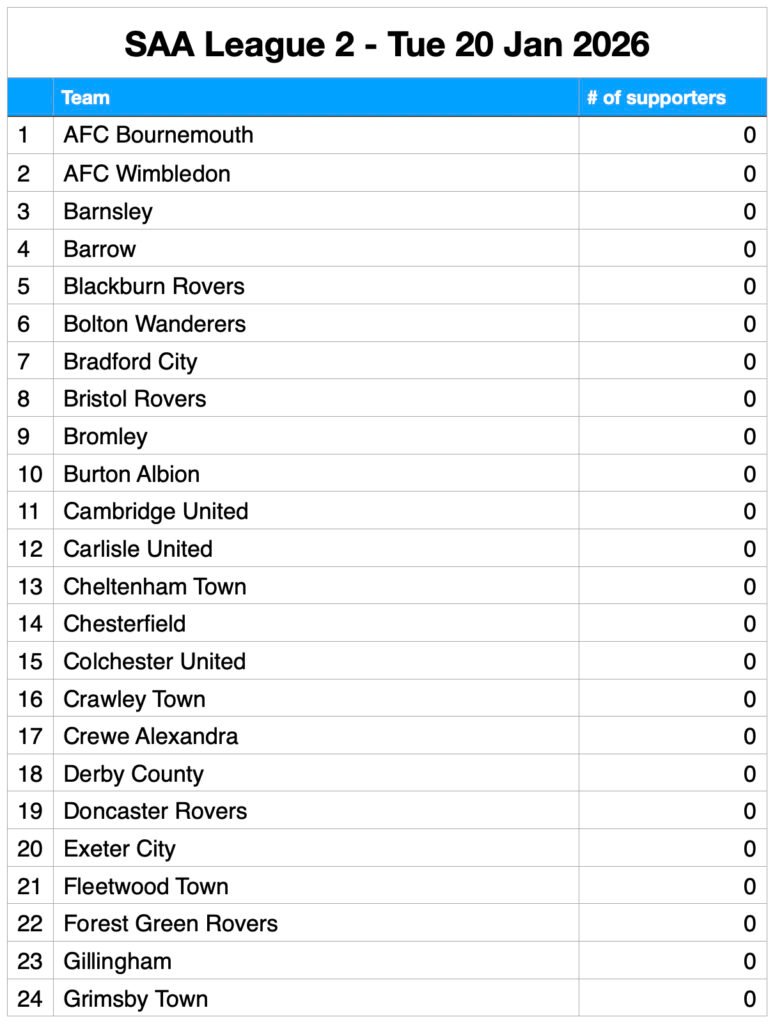Screen dimensions: 775x1024
Task: Select the Bristol Rovers supporters value
Action: pyautogui.click(x=749, y=399)
